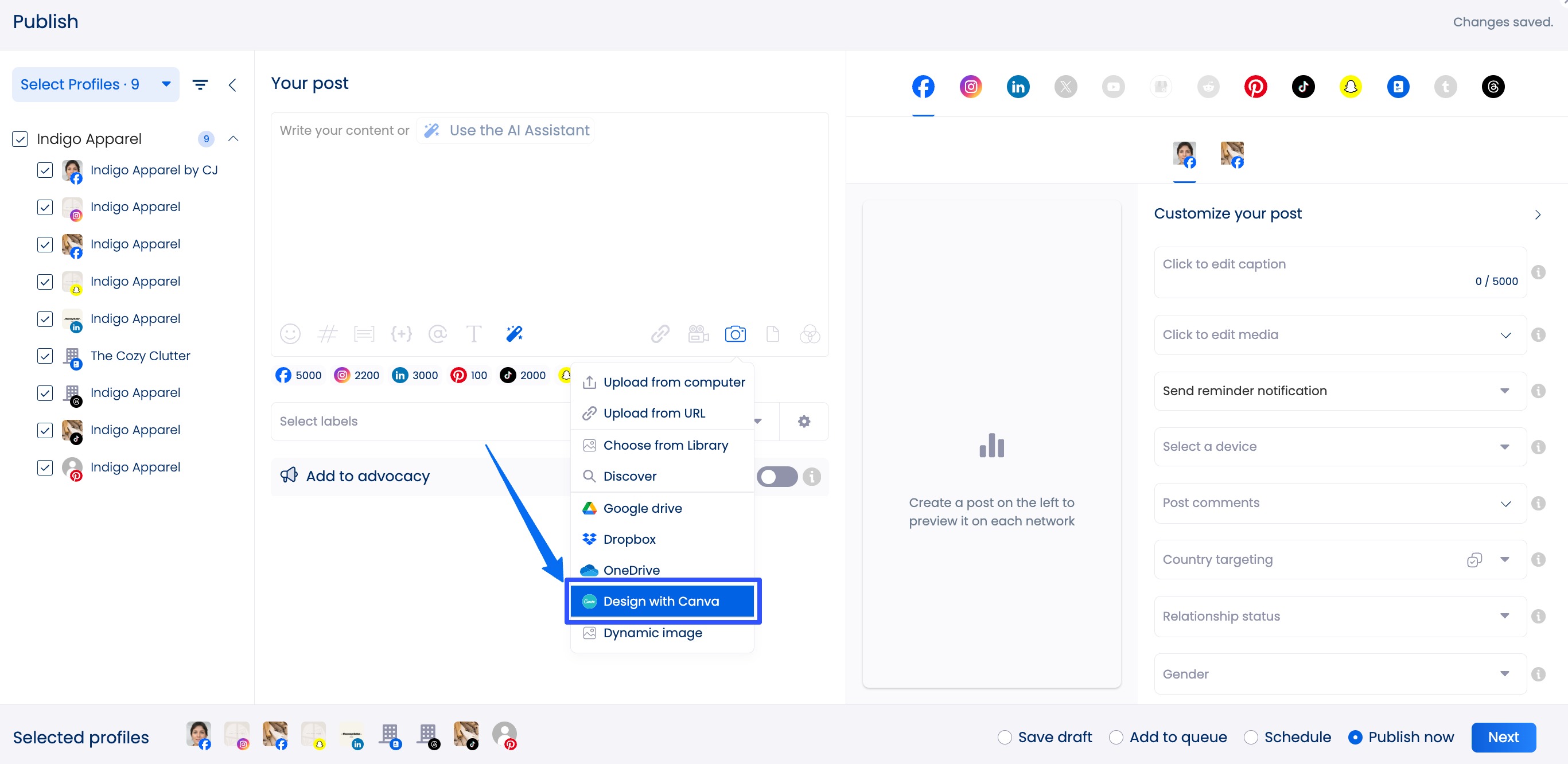Screen dimensions: 1568x764
Task: Click the Instagram 2200 character count badge
Action: [357, 375]
